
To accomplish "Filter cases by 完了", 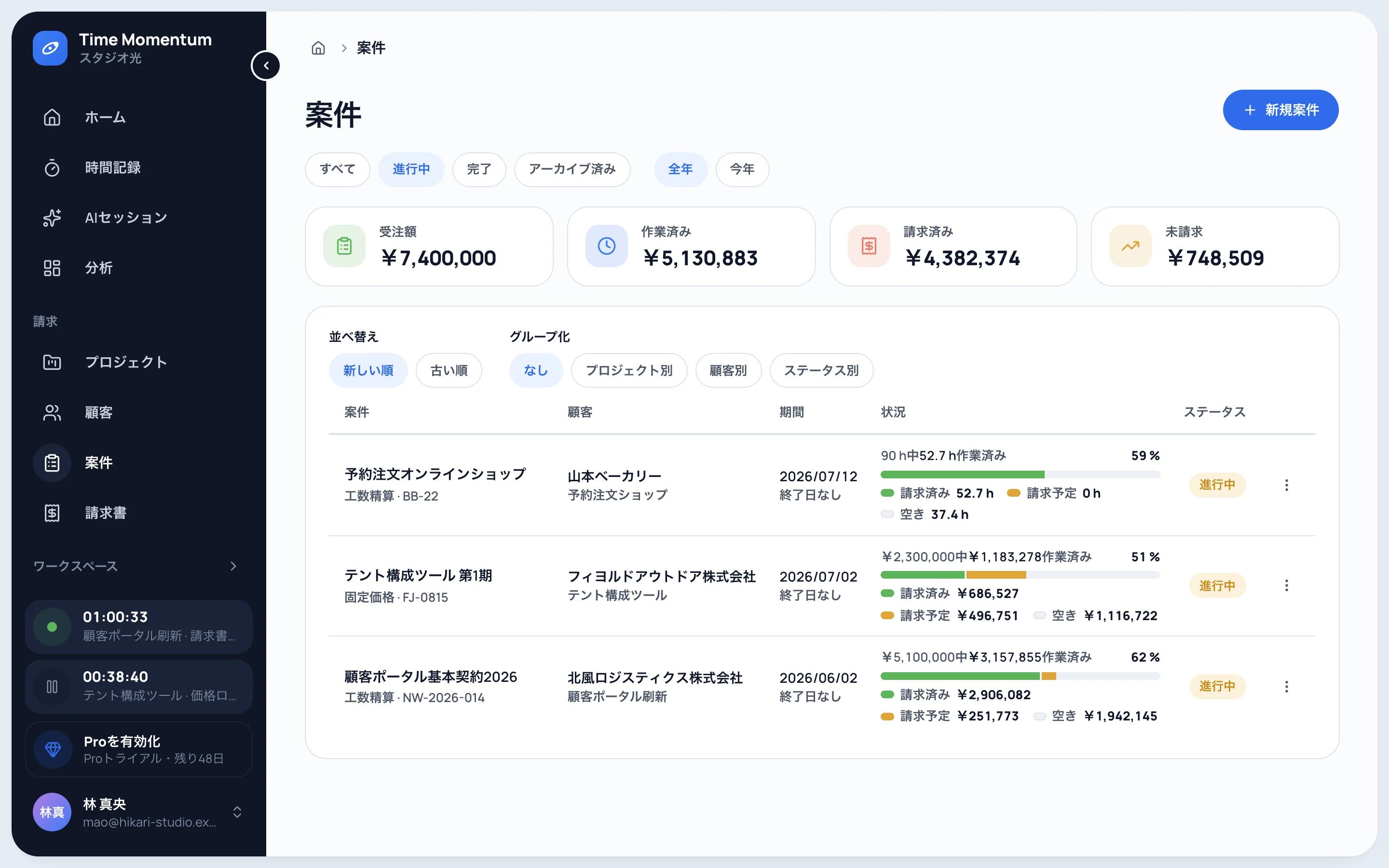I will pyautogui.click(x=479, y=169).
